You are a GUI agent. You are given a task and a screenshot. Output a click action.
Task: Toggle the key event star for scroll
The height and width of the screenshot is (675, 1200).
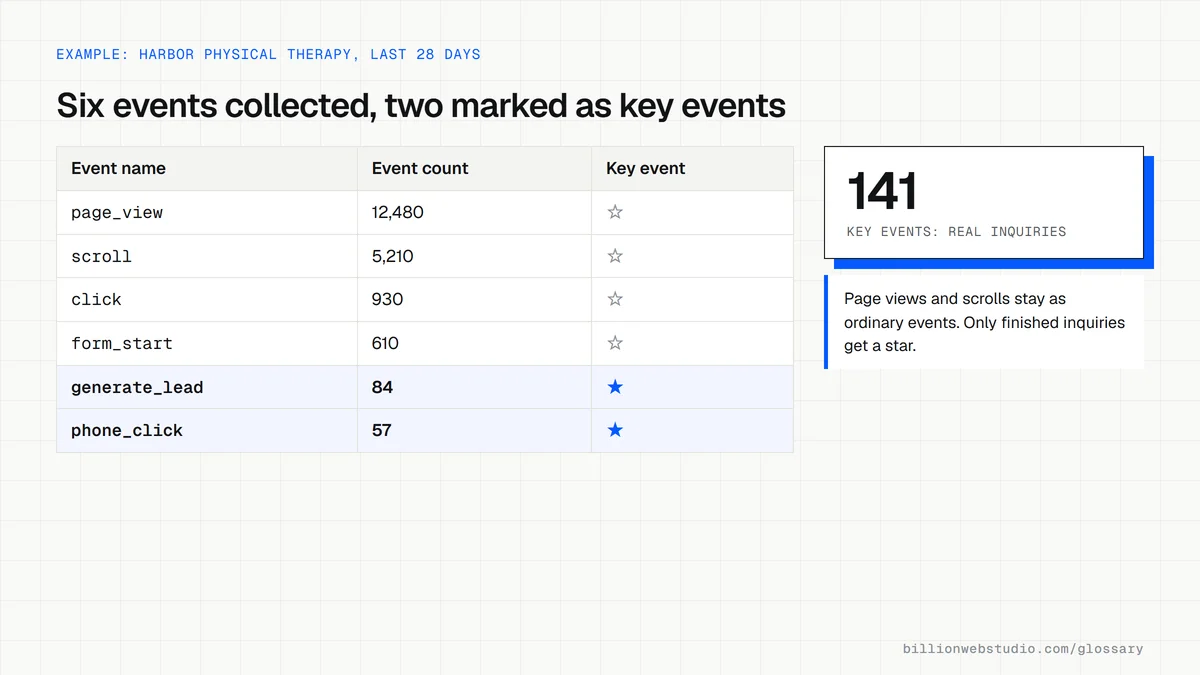(x=615, y=256)
